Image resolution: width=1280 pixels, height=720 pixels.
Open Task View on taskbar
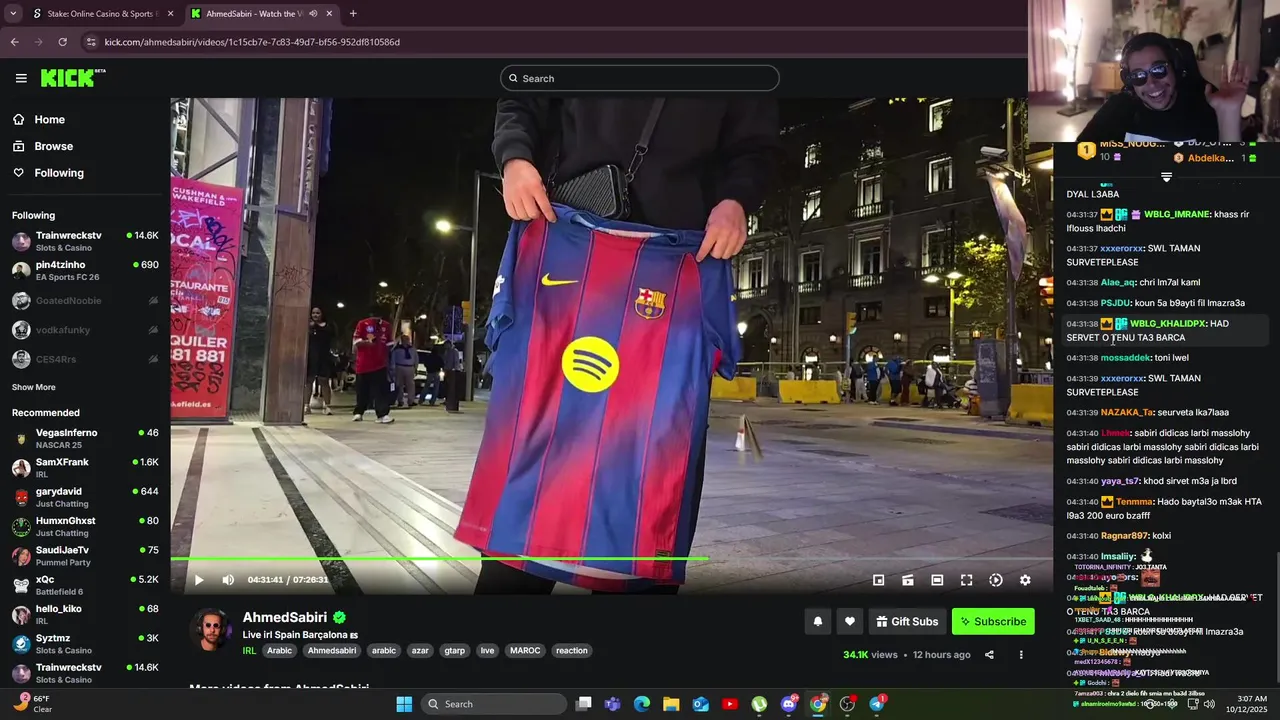pos(584,704)
